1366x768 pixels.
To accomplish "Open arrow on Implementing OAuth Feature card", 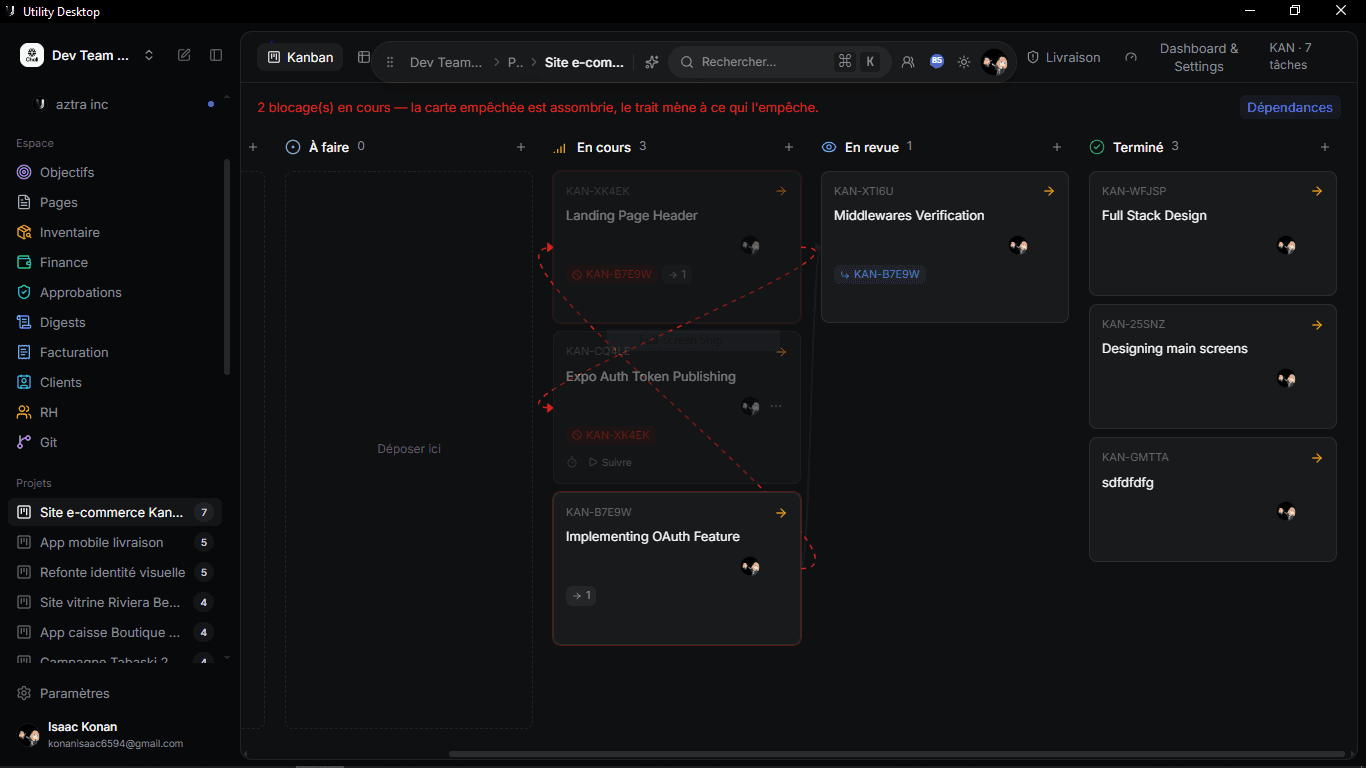I will (x=781, y=513).
